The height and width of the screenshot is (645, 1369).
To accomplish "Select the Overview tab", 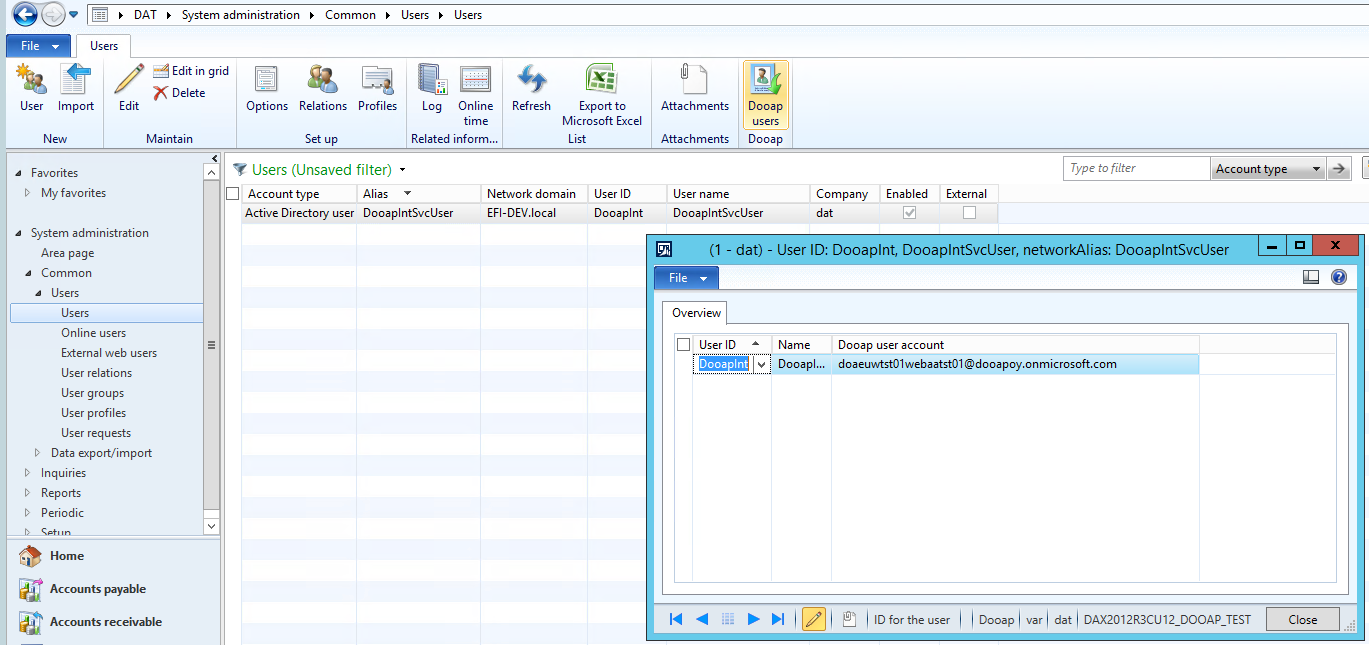I will click(x=696, y=314).
